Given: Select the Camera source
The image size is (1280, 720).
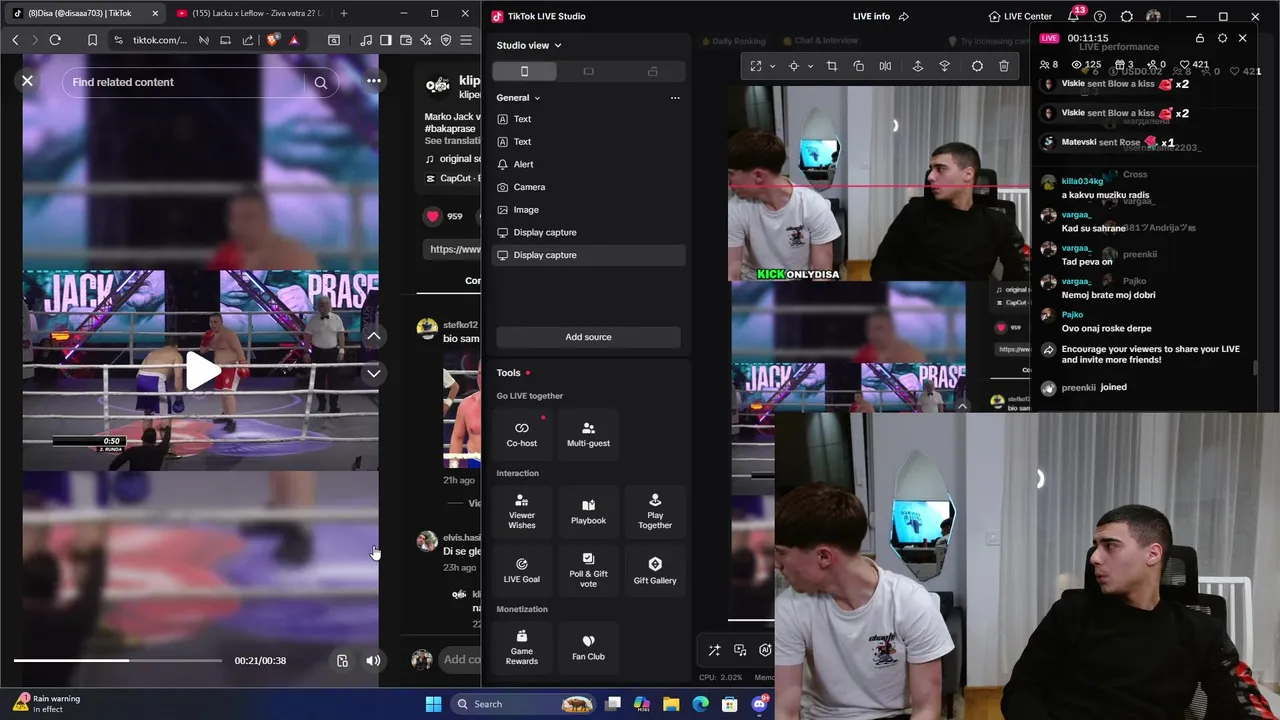Looking at the screenshot, I should pyautogui.click(x=588, y=187).
